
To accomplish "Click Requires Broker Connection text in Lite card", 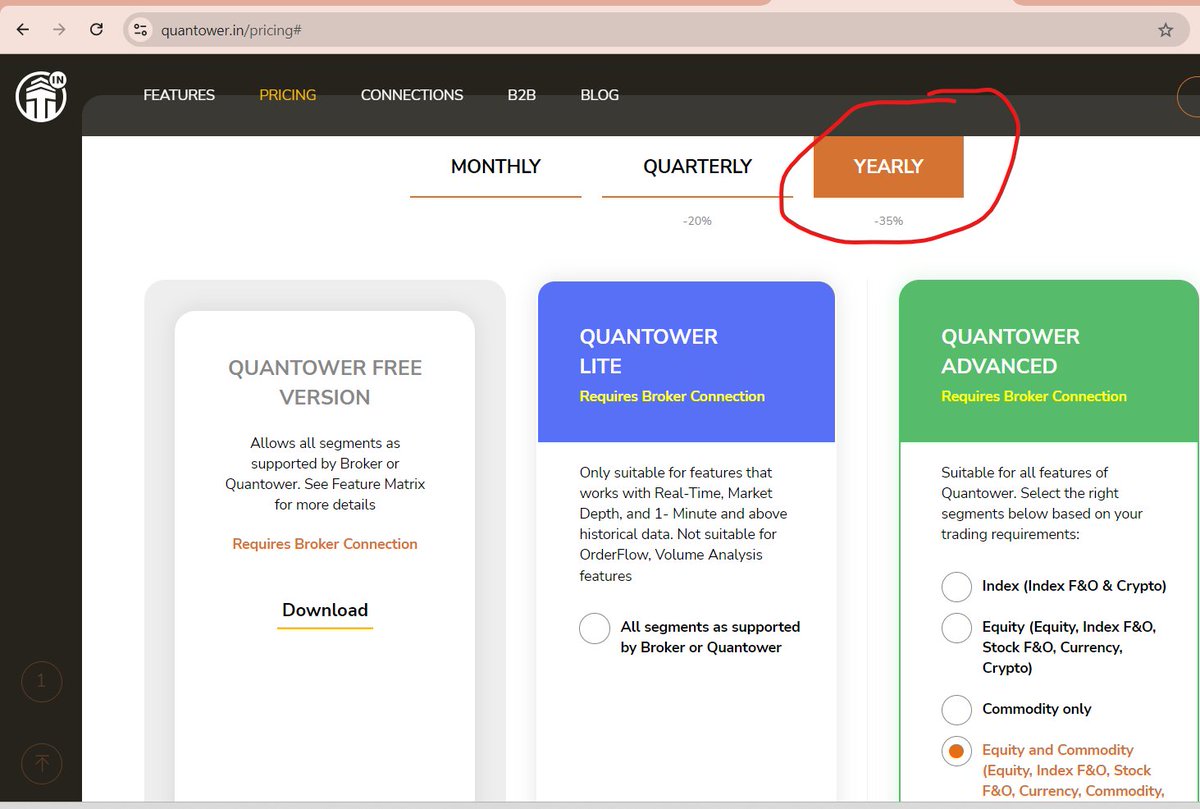I will pyautogui.click(x=672, y=396).
